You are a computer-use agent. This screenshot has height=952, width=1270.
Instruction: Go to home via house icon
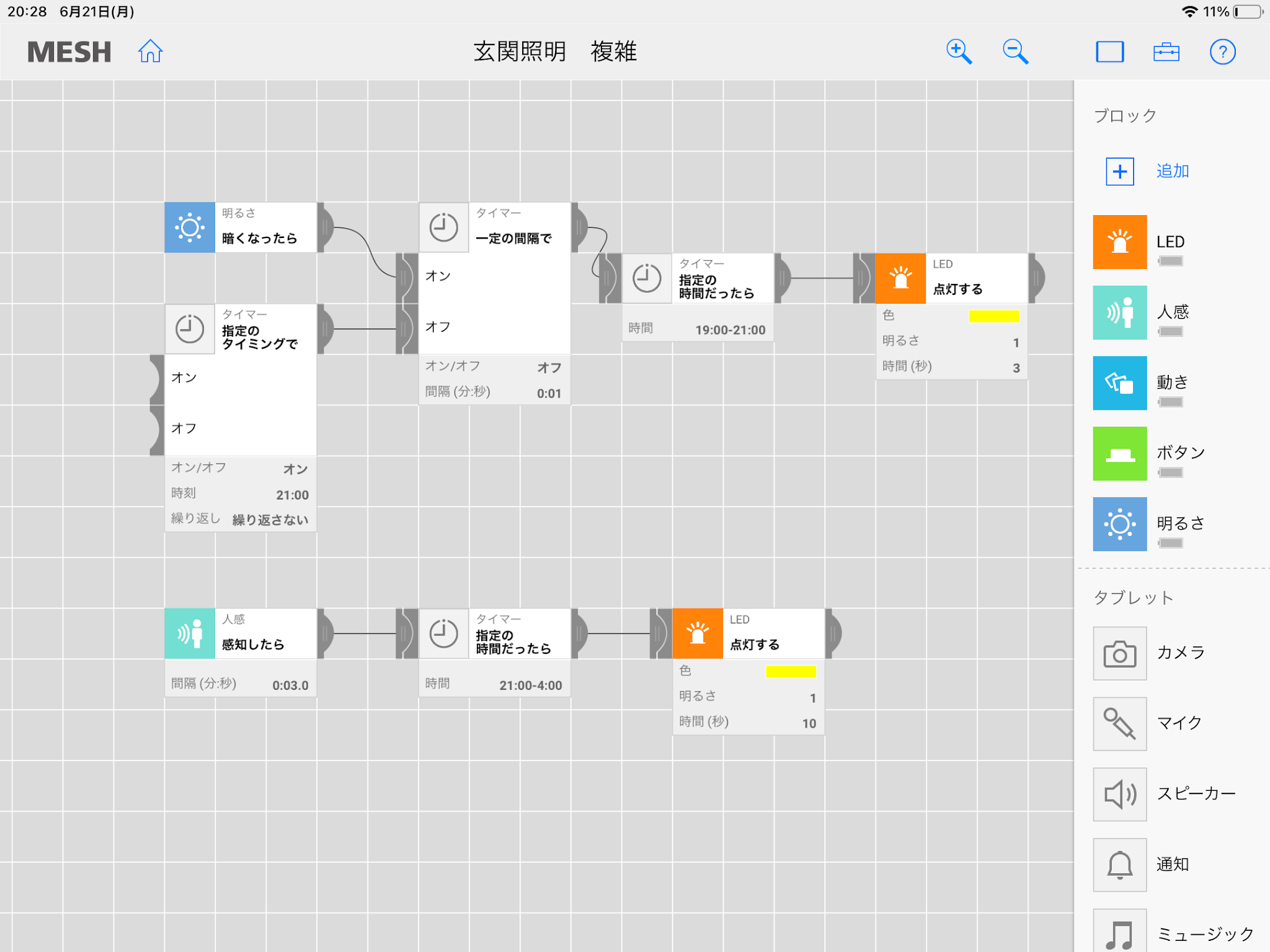pyautogui.click(x=150, y=51)
